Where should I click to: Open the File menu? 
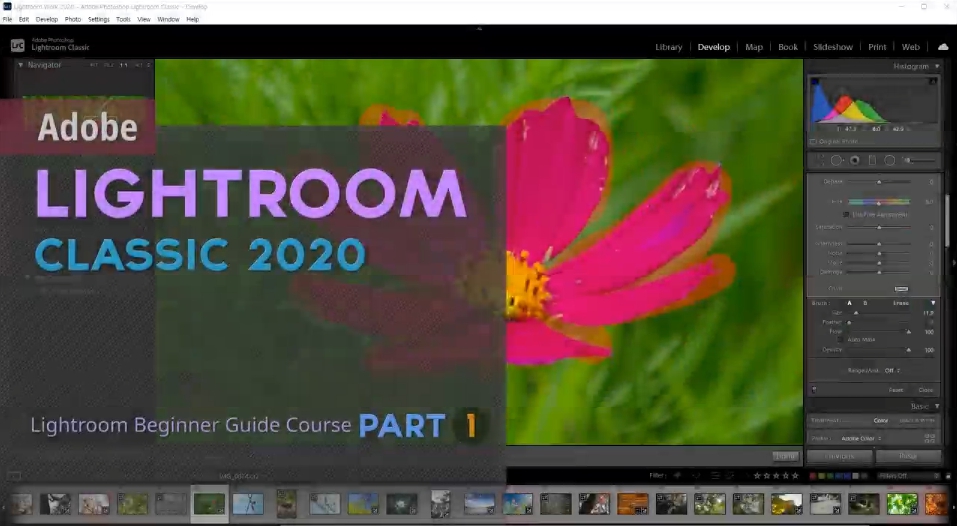point(7,20)
